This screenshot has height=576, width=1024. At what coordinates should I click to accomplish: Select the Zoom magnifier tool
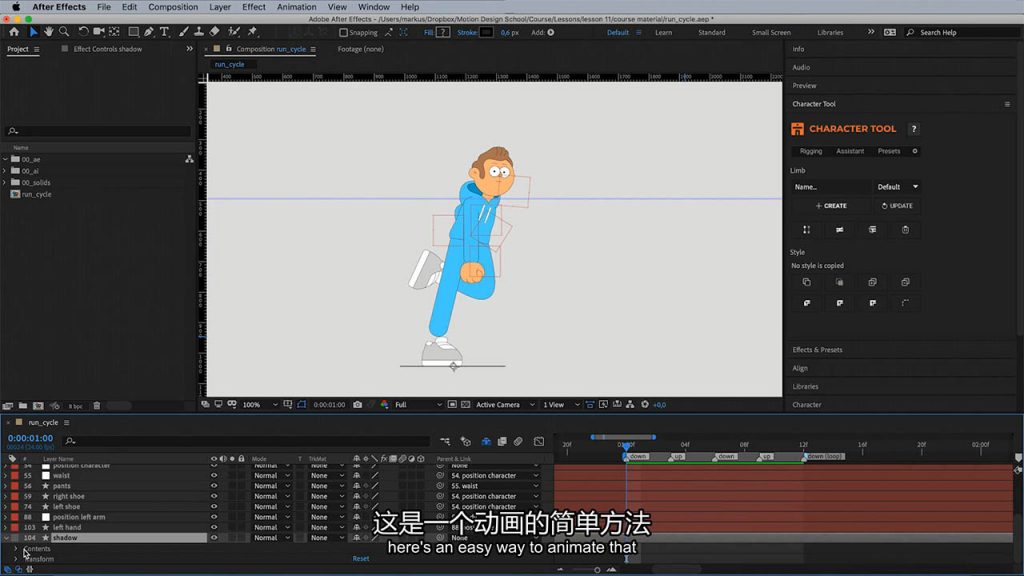click(64, 31)
